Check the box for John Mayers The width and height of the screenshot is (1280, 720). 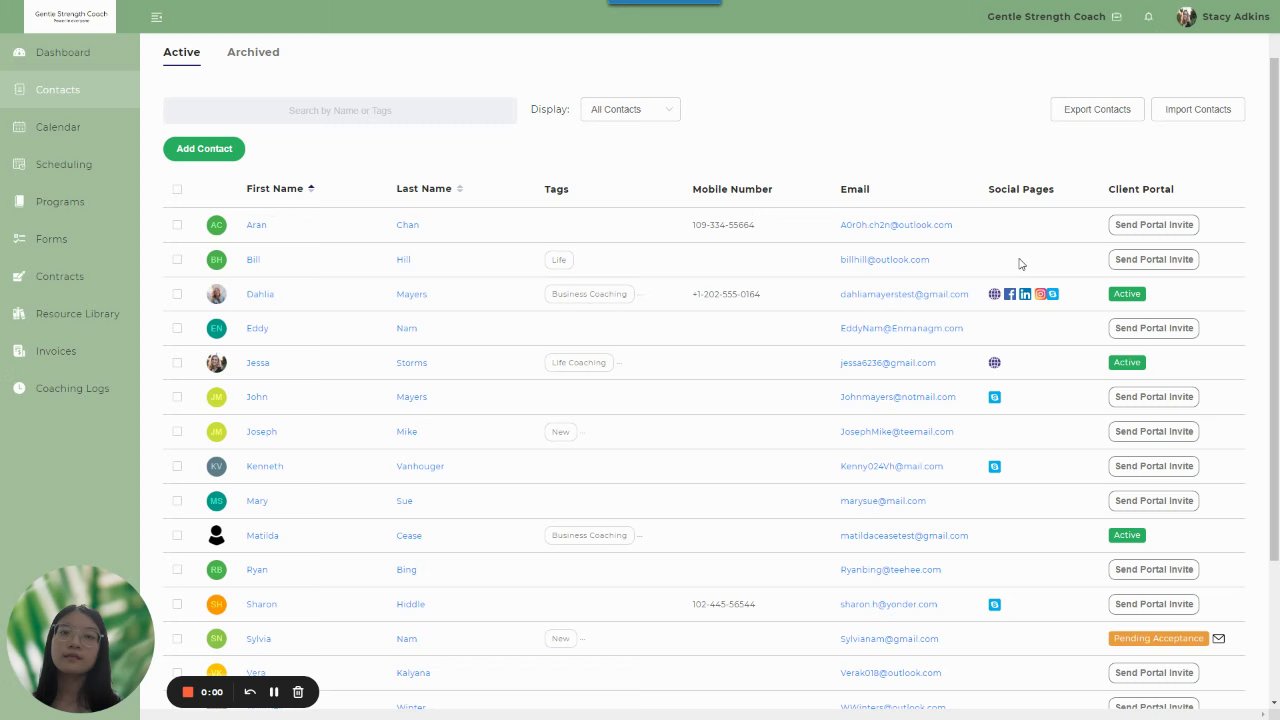point(177,397)
